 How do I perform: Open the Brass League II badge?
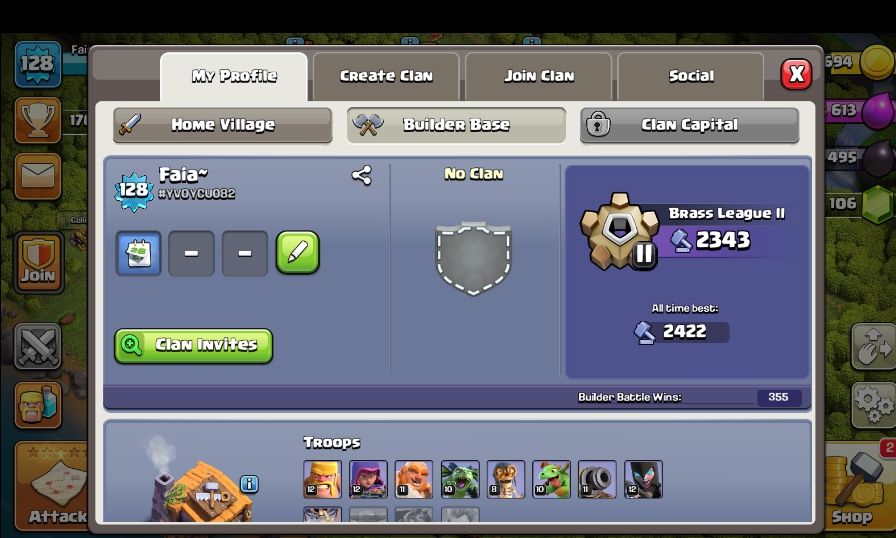point(619,232)
